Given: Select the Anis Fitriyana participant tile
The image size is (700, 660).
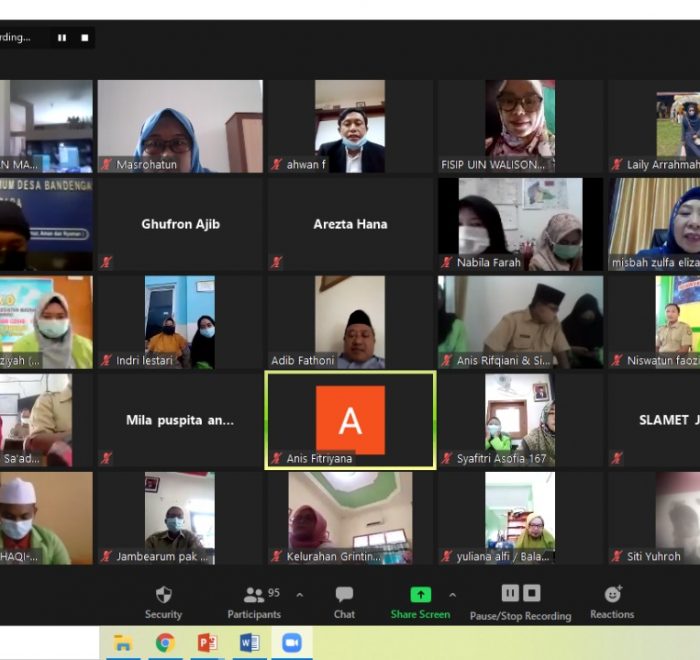Looking at the screenshot, I should 350,420.
